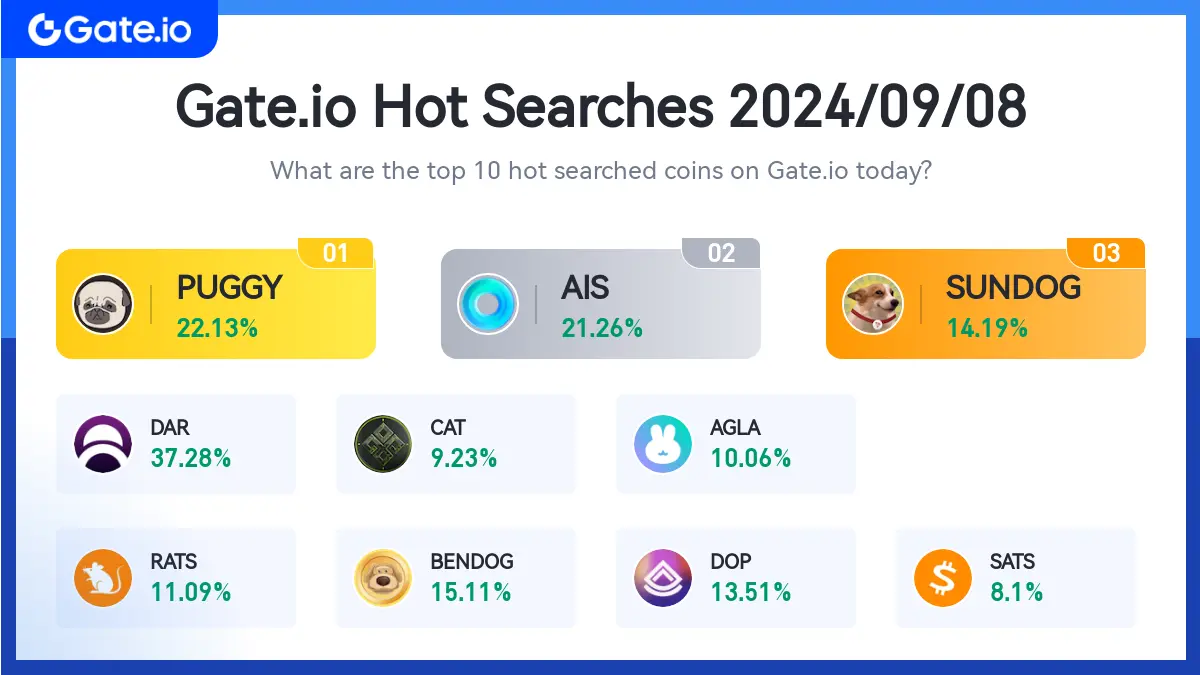The image size is (1200, 675).
Task: Click the top 10 hot searched subtitle
Action: click(601, 170)
